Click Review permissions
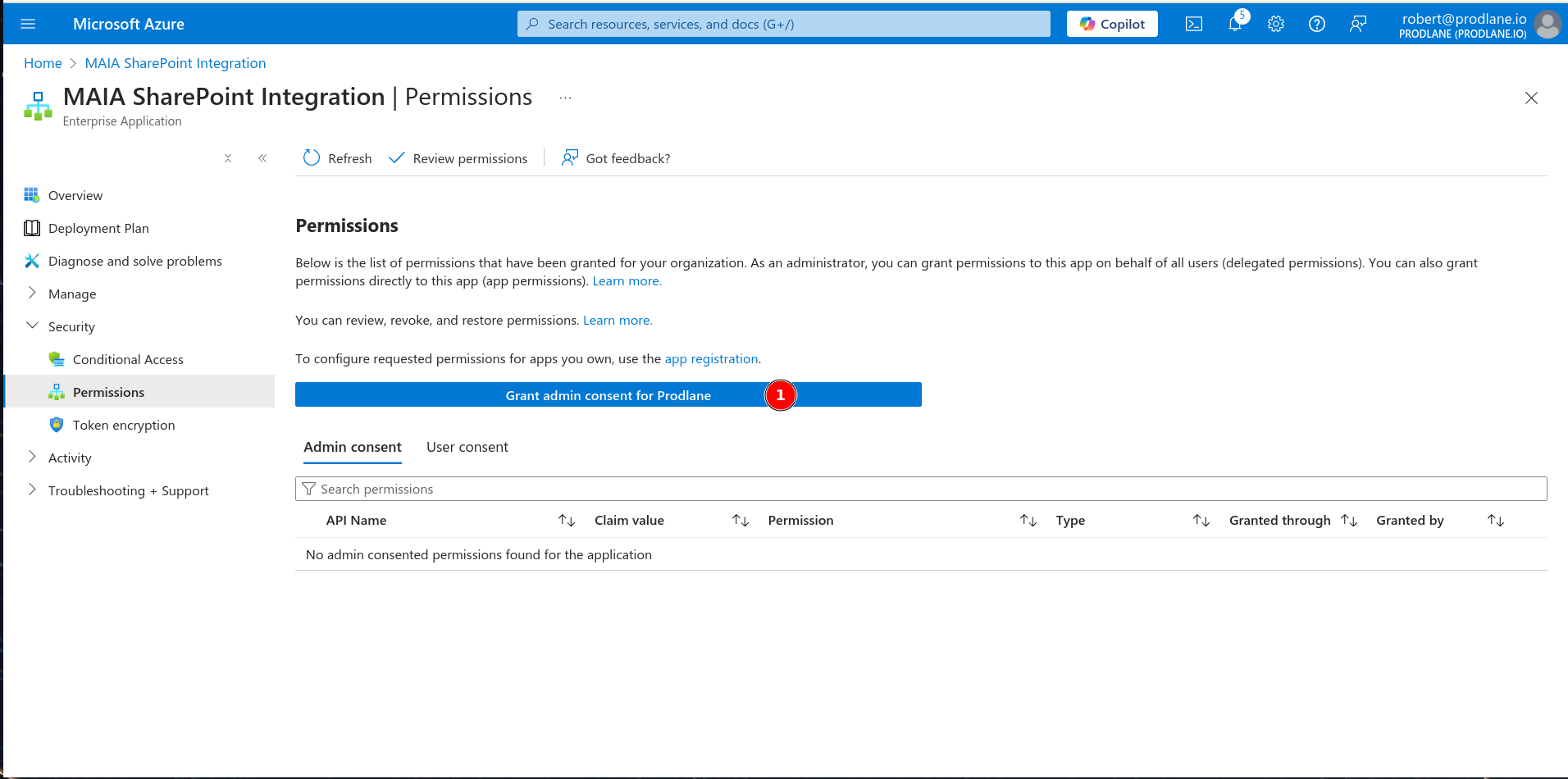The width and height of the screenshot is (1568, 779). (x=458, y=158)
